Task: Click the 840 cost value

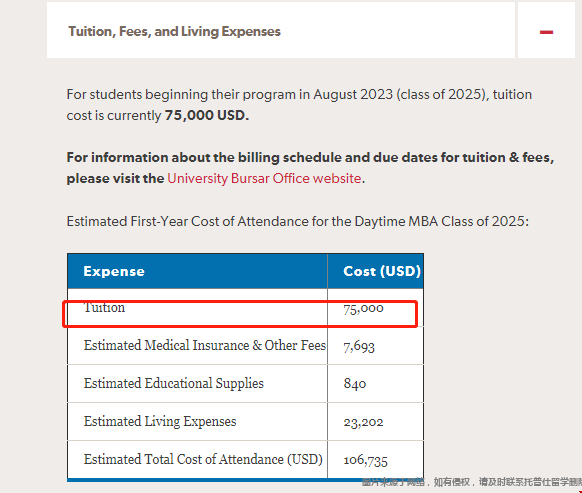Action: [x=354, y=384]
